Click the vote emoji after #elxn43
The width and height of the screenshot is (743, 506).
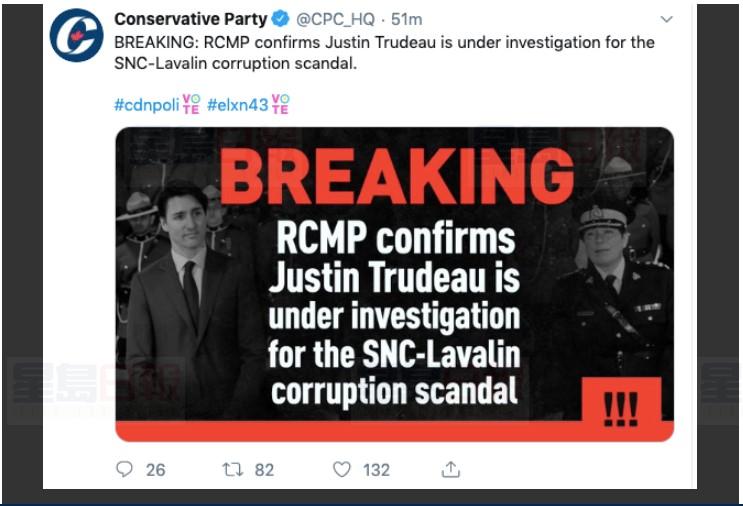click(x=281, y=104)
